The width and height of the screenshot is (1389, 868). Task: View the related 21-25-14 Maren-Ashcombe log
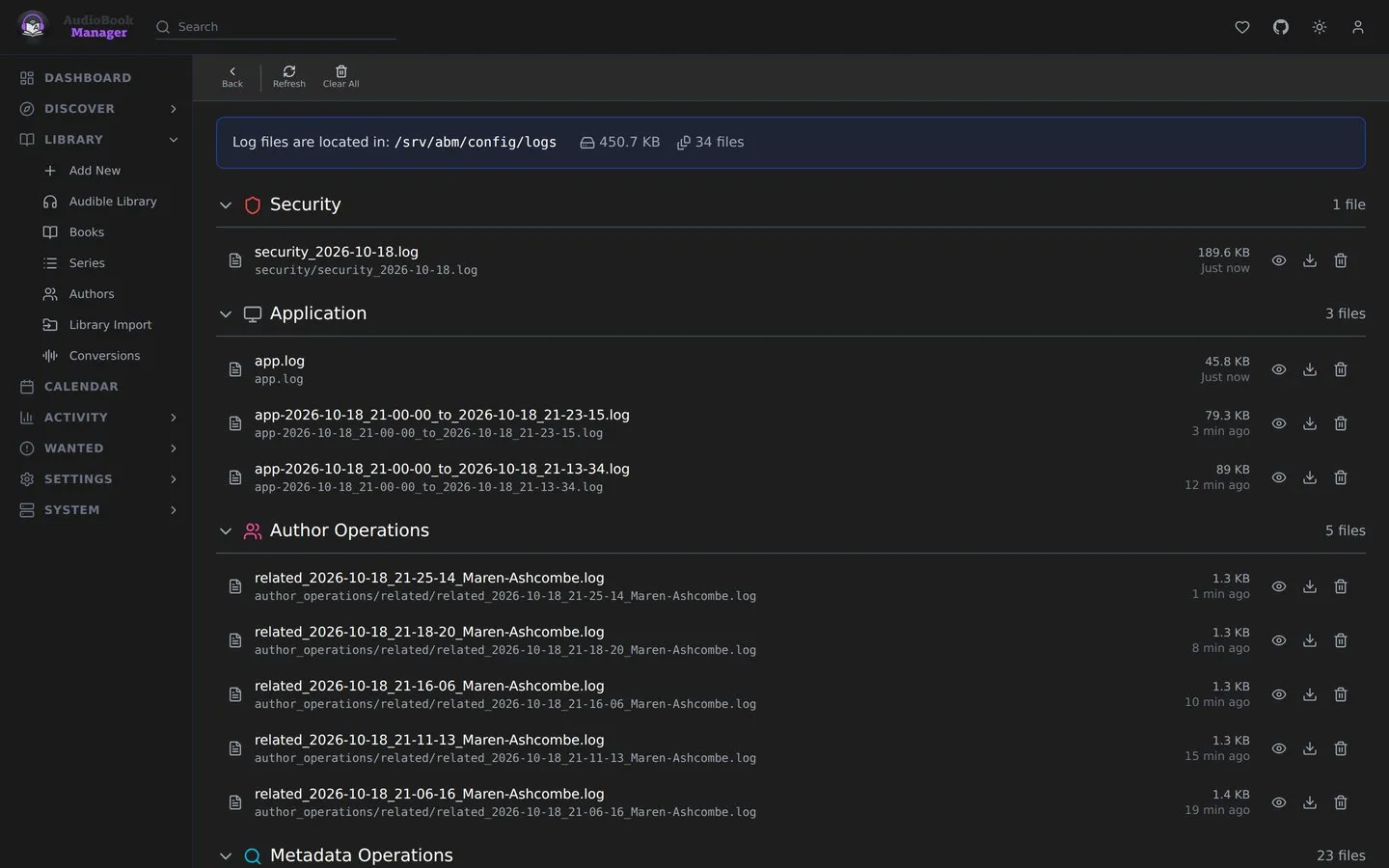pos(1279,586)
